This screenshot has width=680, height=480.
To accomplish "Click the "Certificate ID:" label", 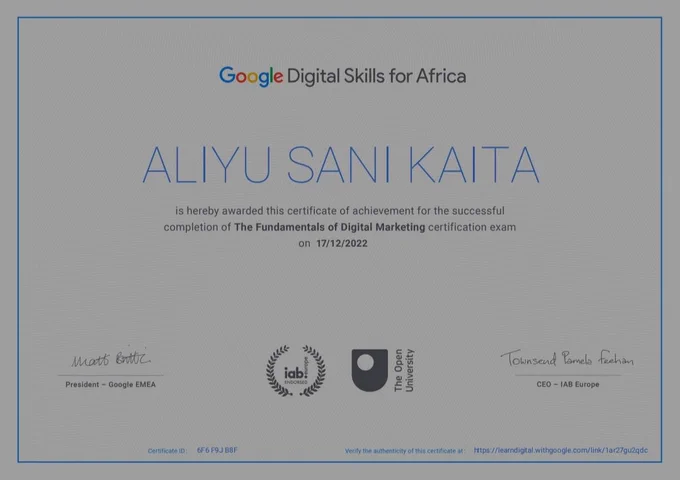I will click(x=167, y=451).
